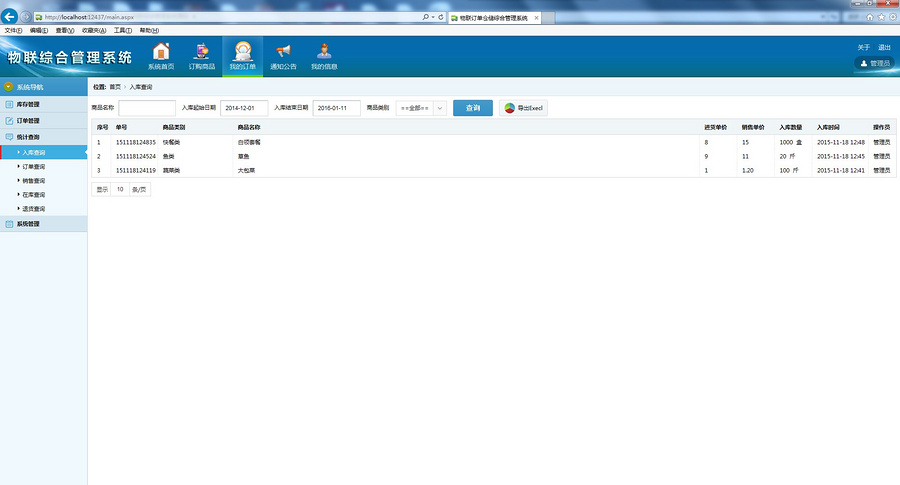900x485 pixels.
Task: Open 我的信息 person icon
Action: pos(324,56)
